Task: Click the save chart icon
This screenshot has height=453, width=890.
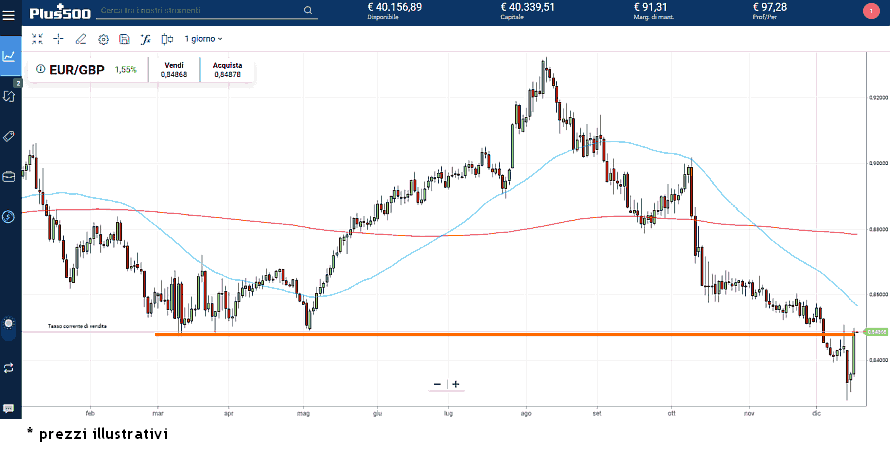Action: click(124, 39)
